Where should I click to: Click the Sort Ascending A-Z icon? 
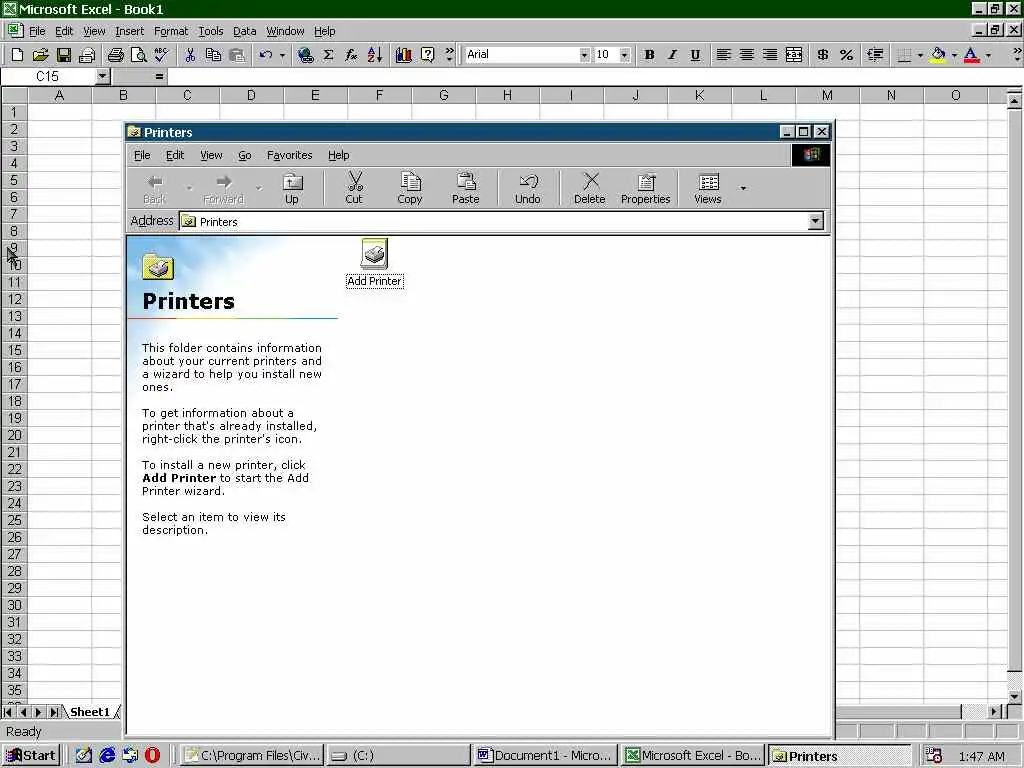click(375, 55)
